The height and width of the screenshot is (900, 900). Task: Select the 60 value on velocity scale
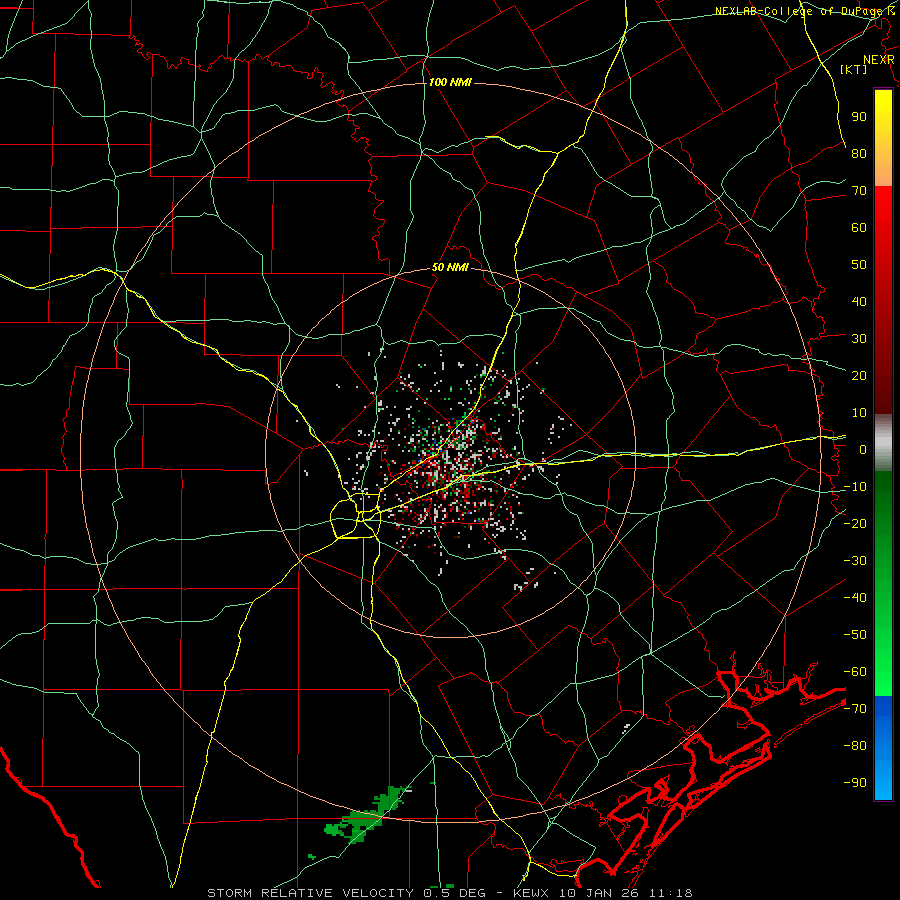pos(859,227)
